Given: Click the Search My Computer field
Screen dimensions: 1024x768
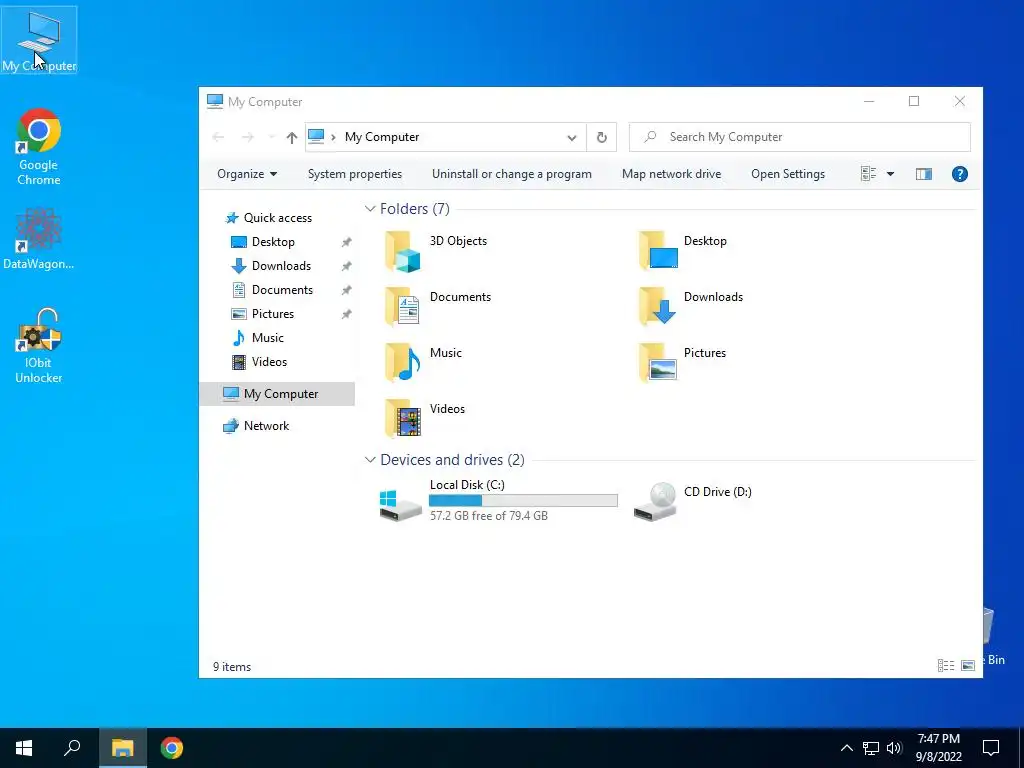Looking at the screenshot, I should coord(799,137).
